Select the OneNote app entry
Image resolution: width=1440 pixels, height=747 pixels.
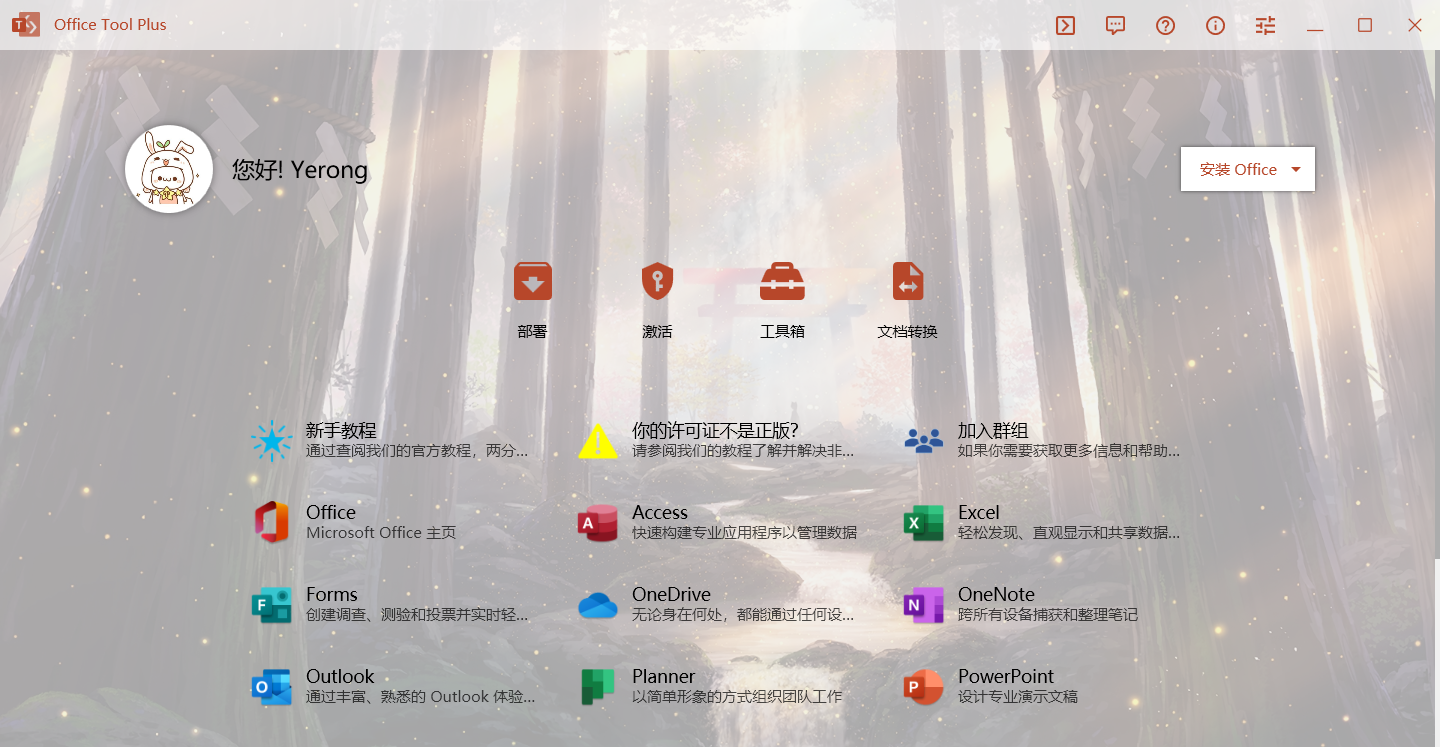tap(1042, 604)
